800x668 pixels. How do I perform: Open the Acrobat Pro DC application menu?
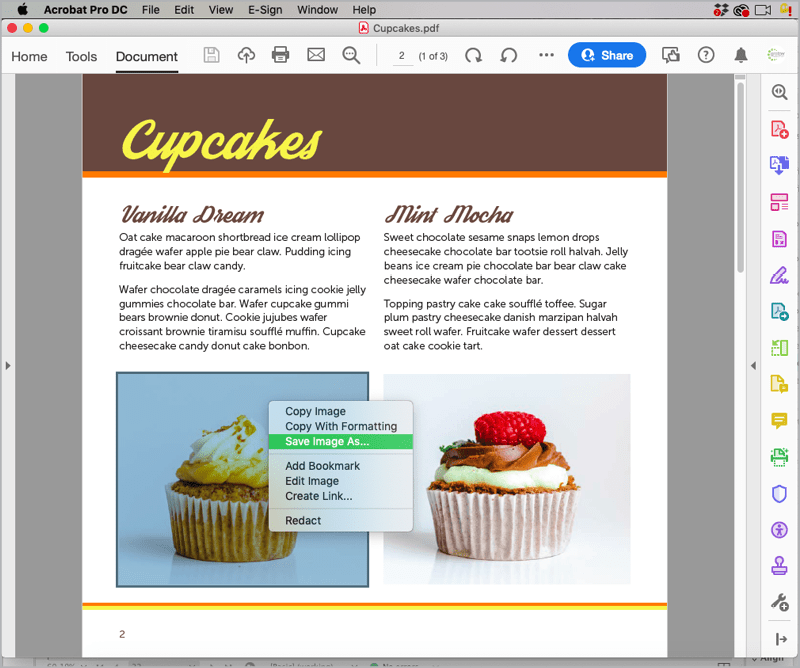85,10
